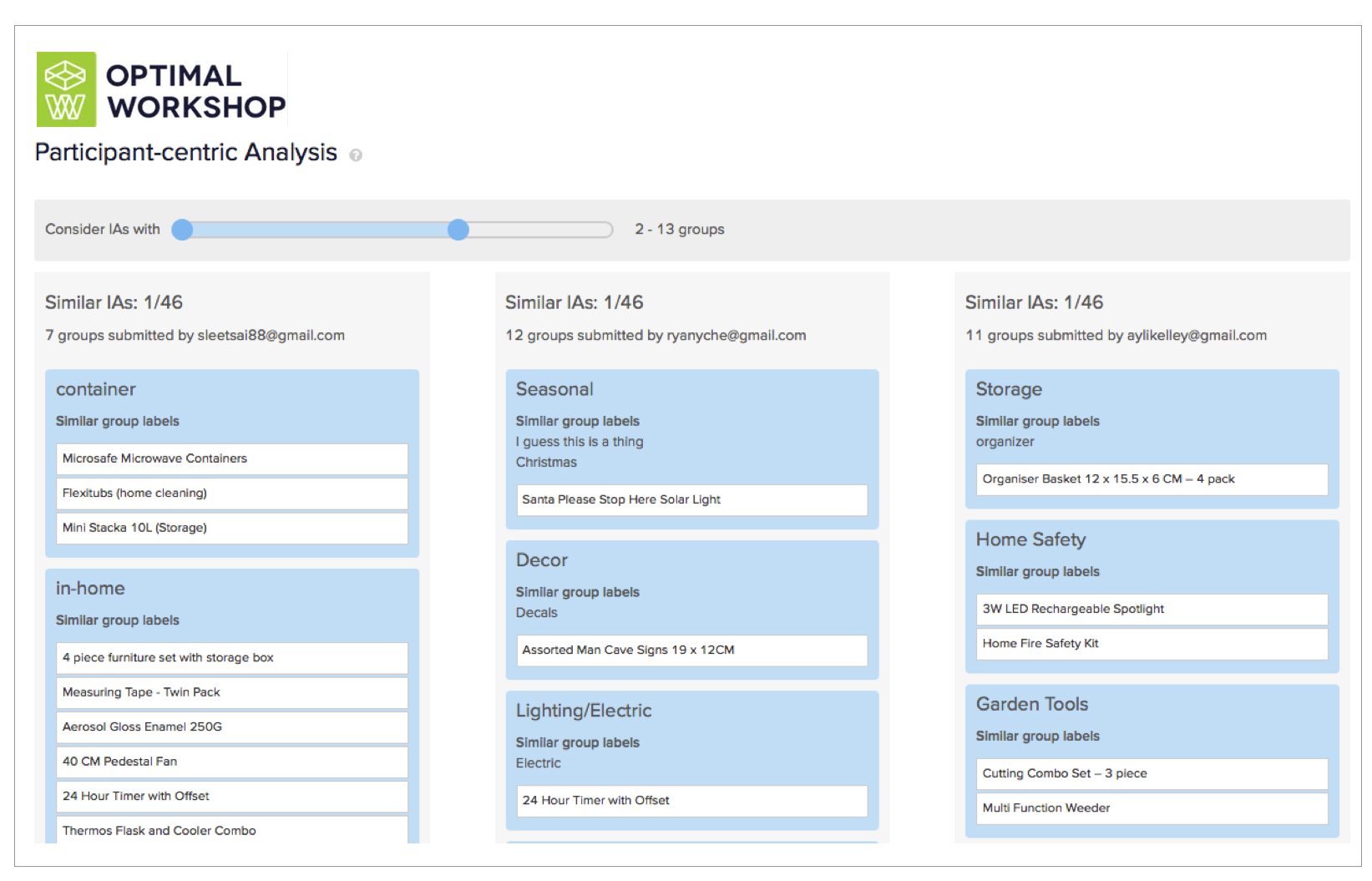Click 'Organiser Basket 12 x 15.5 x 6 CM' card
Image resolution: width=1372 pixels, height=881 pixels.
click(x=1152, y=479)
